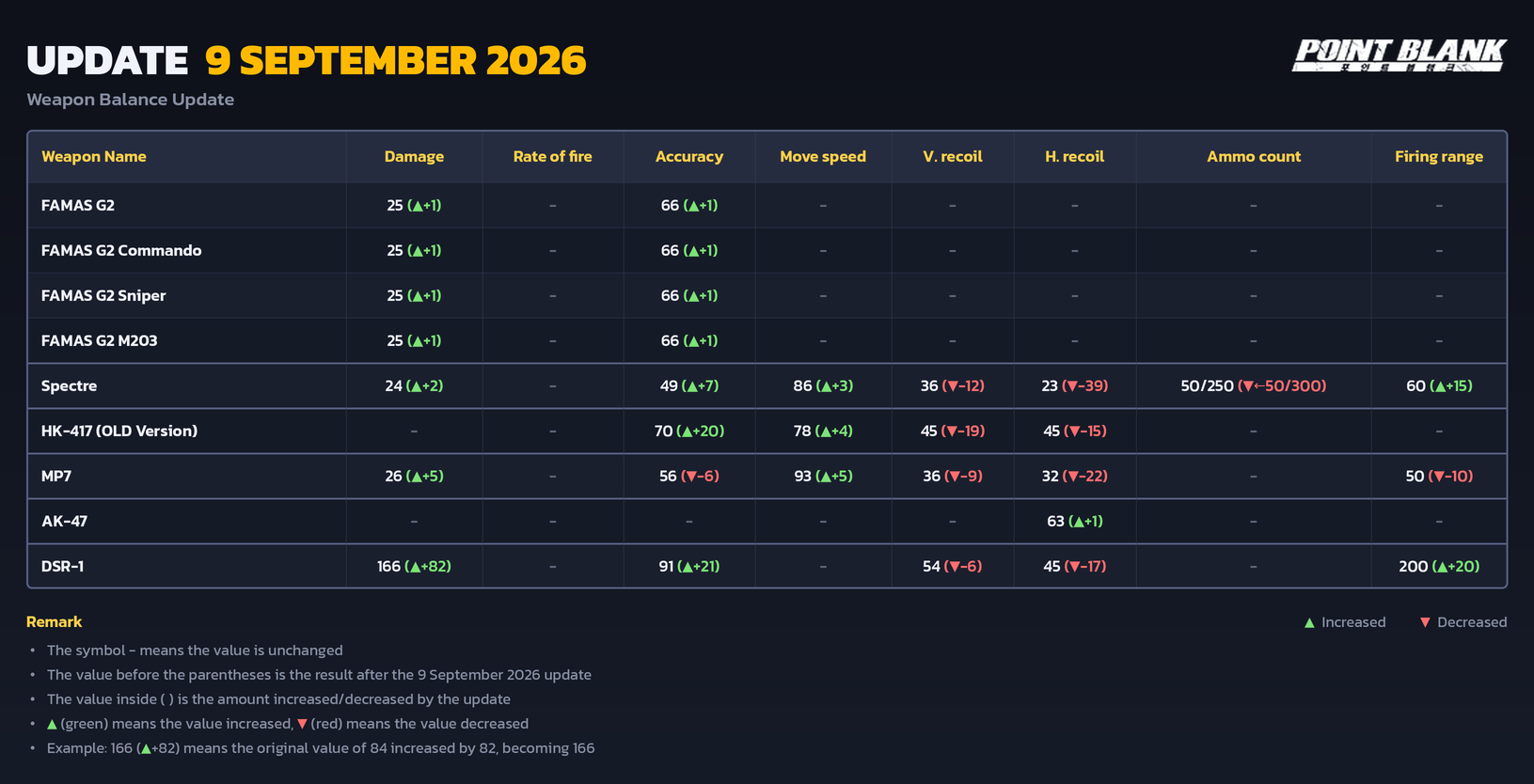
Task: Select the Spectre weapon row name
Action: (69, 385)
